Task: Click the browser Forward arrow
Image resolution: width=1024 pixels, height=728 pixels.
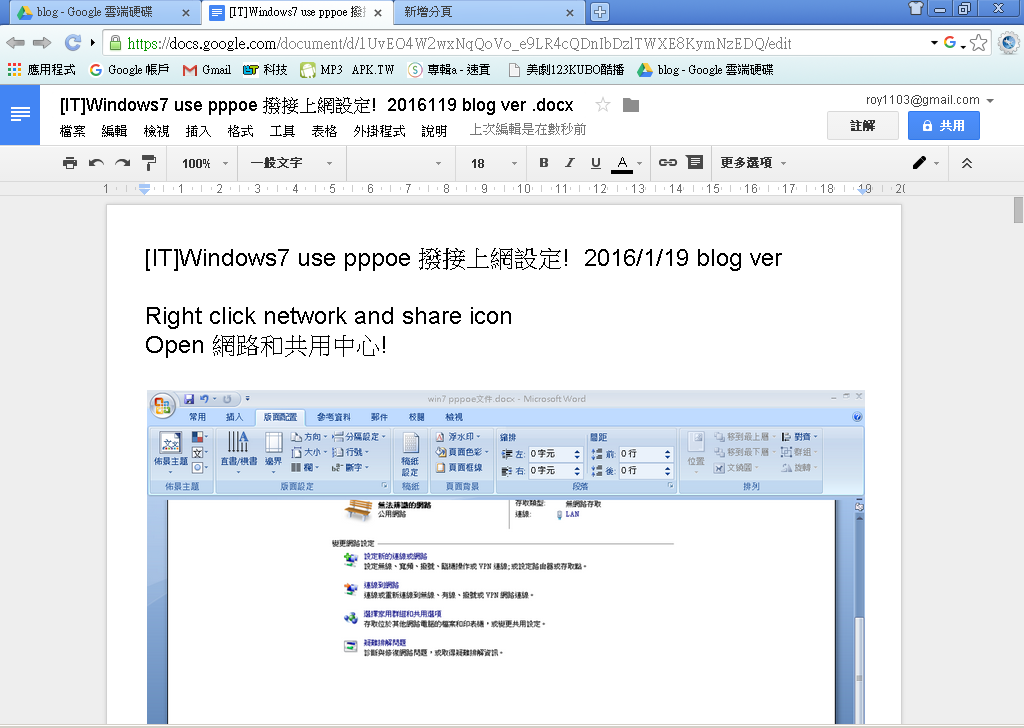Action: tap(42, 43)
